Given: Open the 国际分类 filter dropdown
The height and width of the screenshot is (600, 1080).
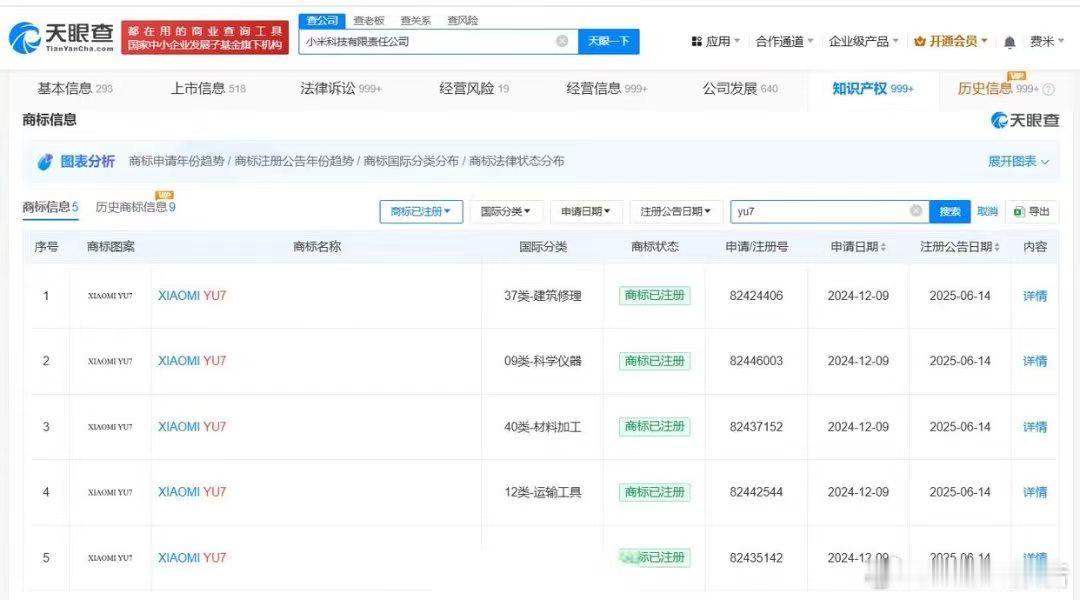Looking at the screenshot, I should 506,211.
